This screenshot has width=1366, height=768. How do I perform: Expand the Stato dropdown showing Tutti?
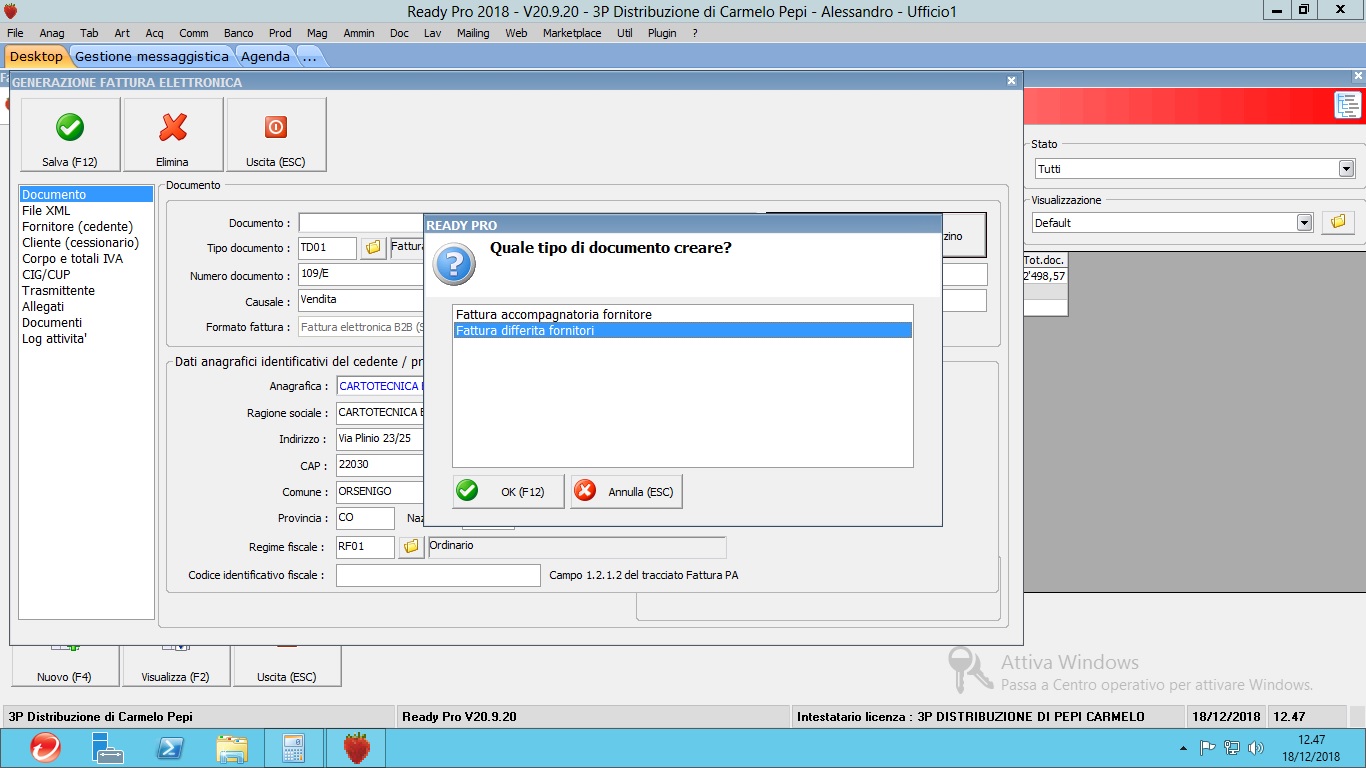click(x=1346, y=169)
